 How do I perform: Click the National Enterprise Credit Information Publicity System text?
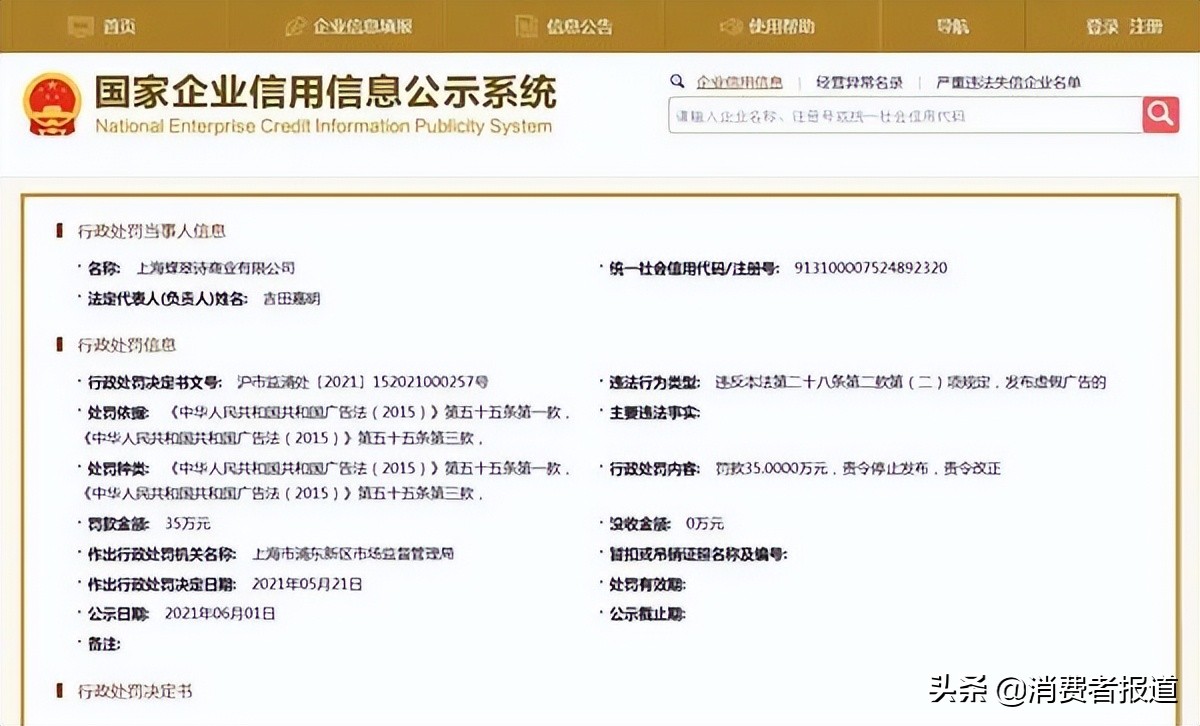[323, 126]
